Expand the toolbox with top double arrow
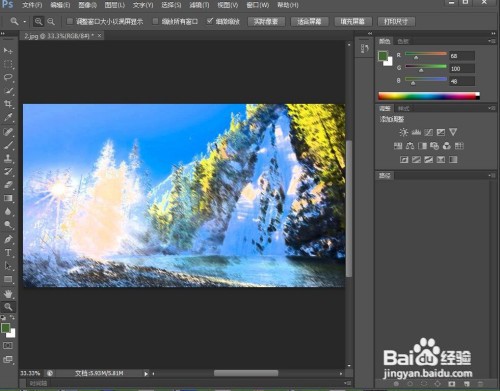 (3, 33)
